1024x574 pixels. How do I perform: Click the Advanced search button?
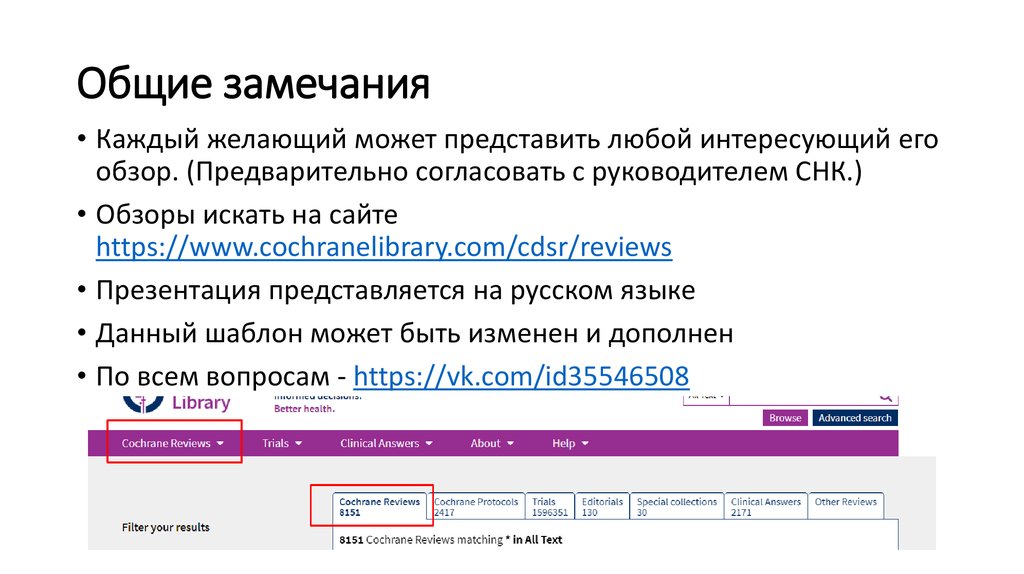coord(855,418)
